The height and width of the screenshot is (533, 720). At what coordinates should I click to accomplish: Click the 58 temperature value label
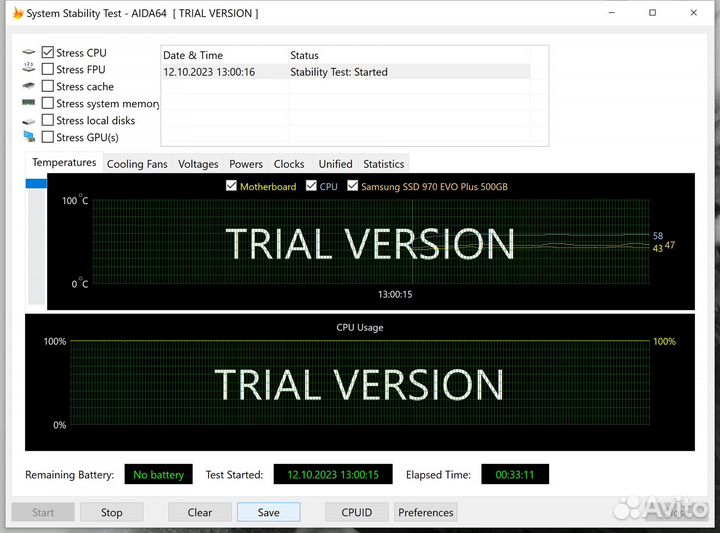tap(658, 236)
